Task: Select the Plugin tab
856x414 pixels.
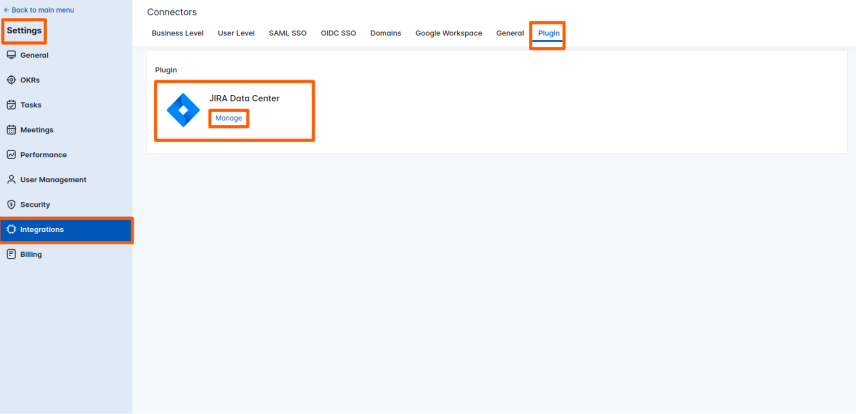Action: coord(549,33)
